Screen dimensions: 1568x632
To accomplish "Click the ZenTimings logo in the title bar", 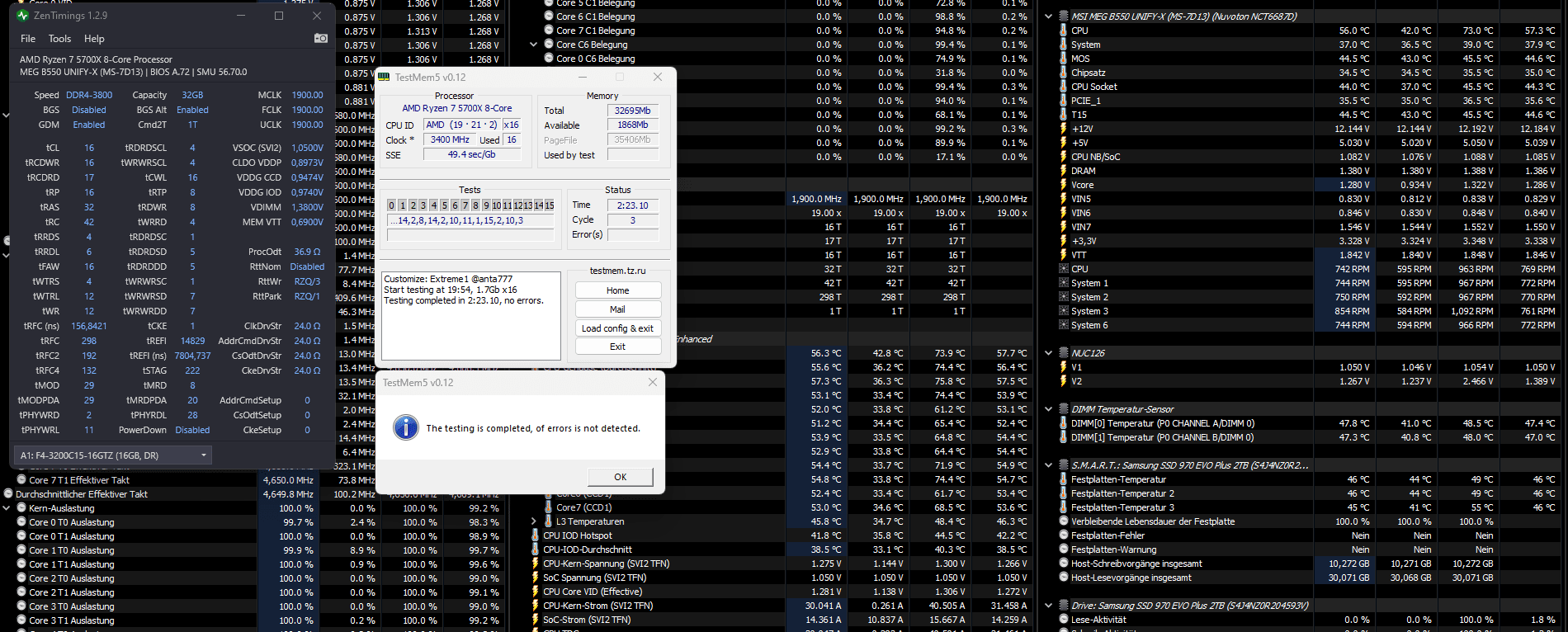I will [x=22, y=16].
